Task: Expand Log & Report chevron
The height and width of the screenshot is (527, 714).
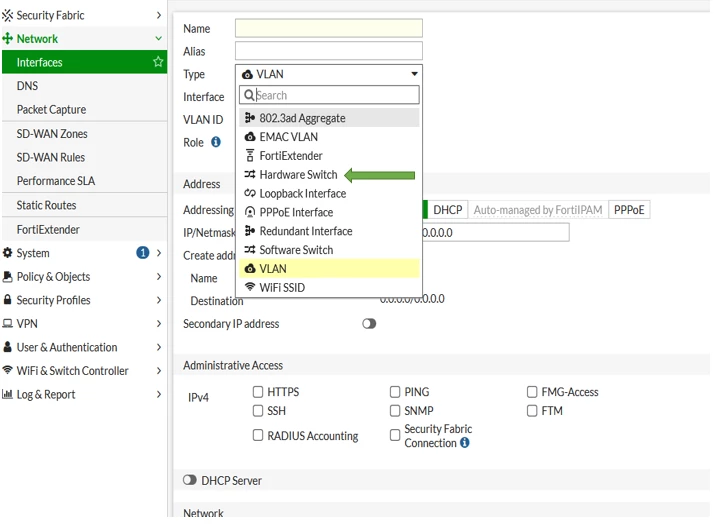Action: click(158, 394)
